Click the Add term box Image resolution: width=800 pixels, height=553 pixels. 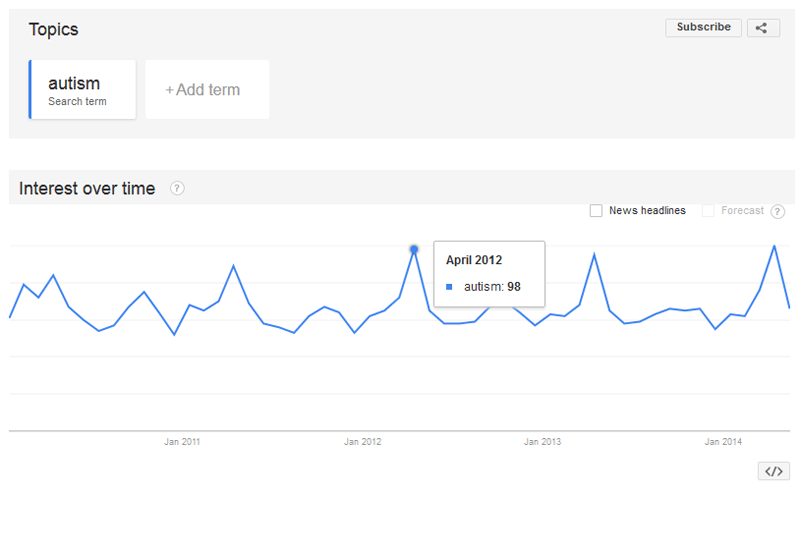tap(207, 90)
